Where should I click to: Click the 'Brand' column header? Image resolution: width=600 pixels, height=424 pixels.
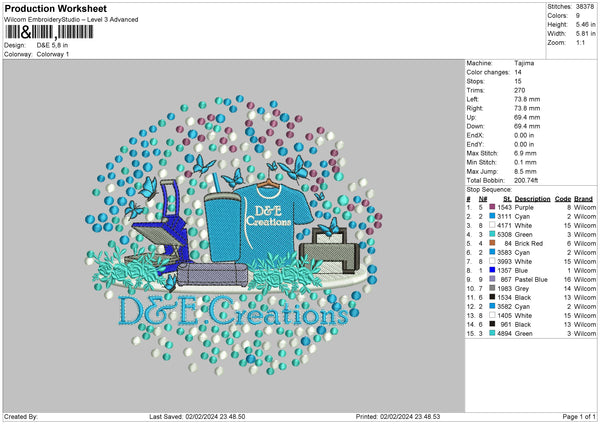coord(583,199)
